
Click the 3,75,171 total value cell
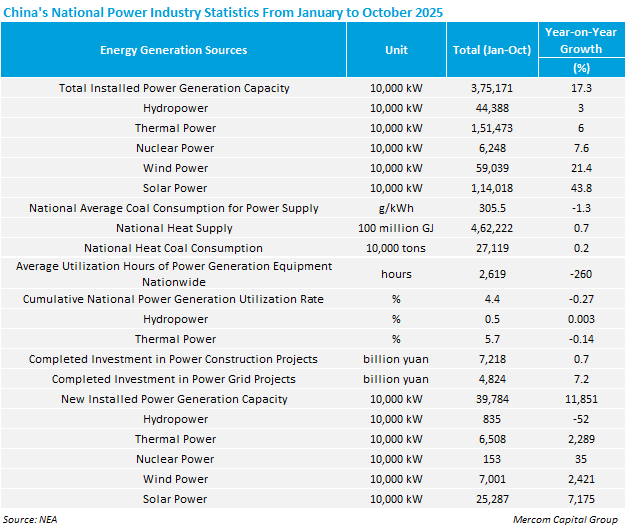click(491, 88)
